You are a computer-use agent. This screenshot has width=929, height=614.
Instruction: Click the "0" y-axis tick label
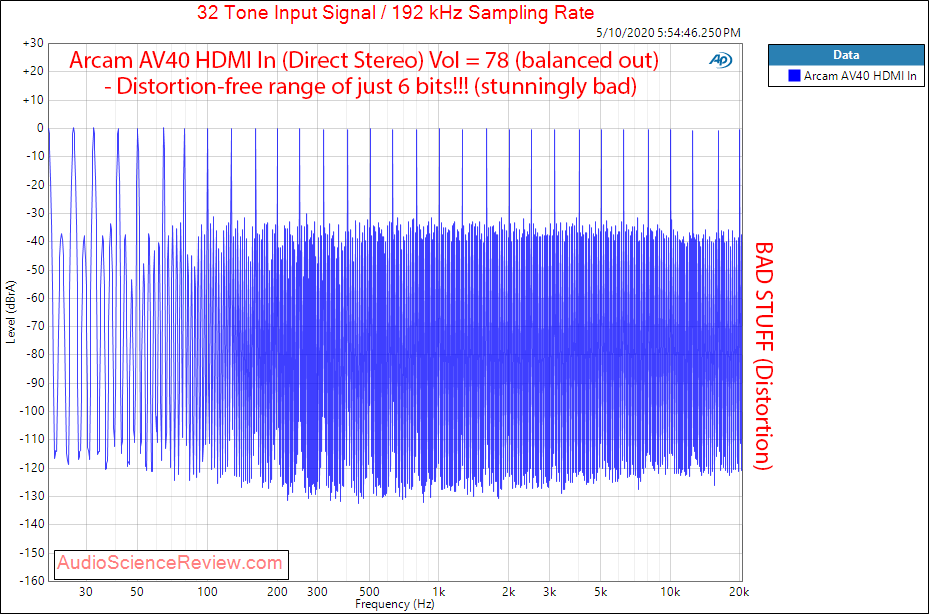pyautogui.click(x=40, y=128)
